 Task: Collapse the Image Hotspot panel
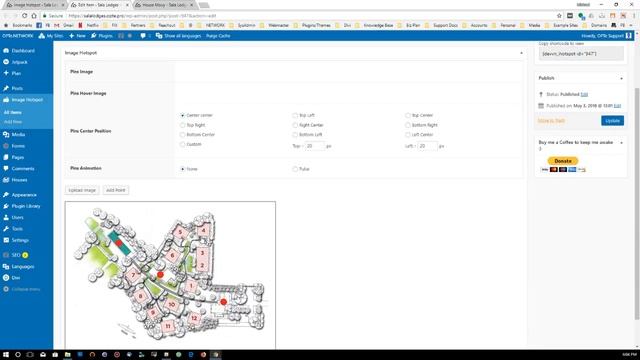[521, 53]
